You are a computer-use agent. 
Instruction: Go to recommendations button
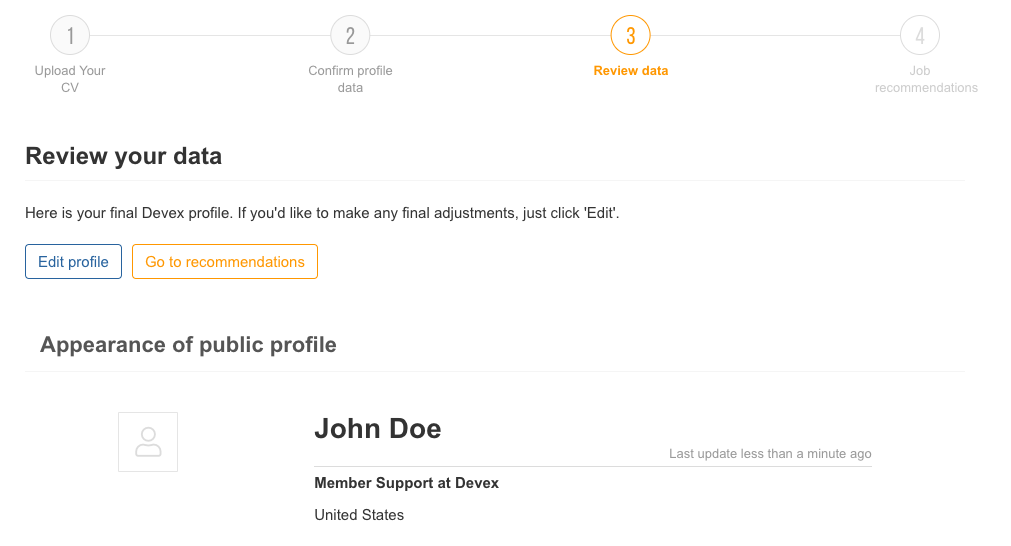click(x=225, y=262)
